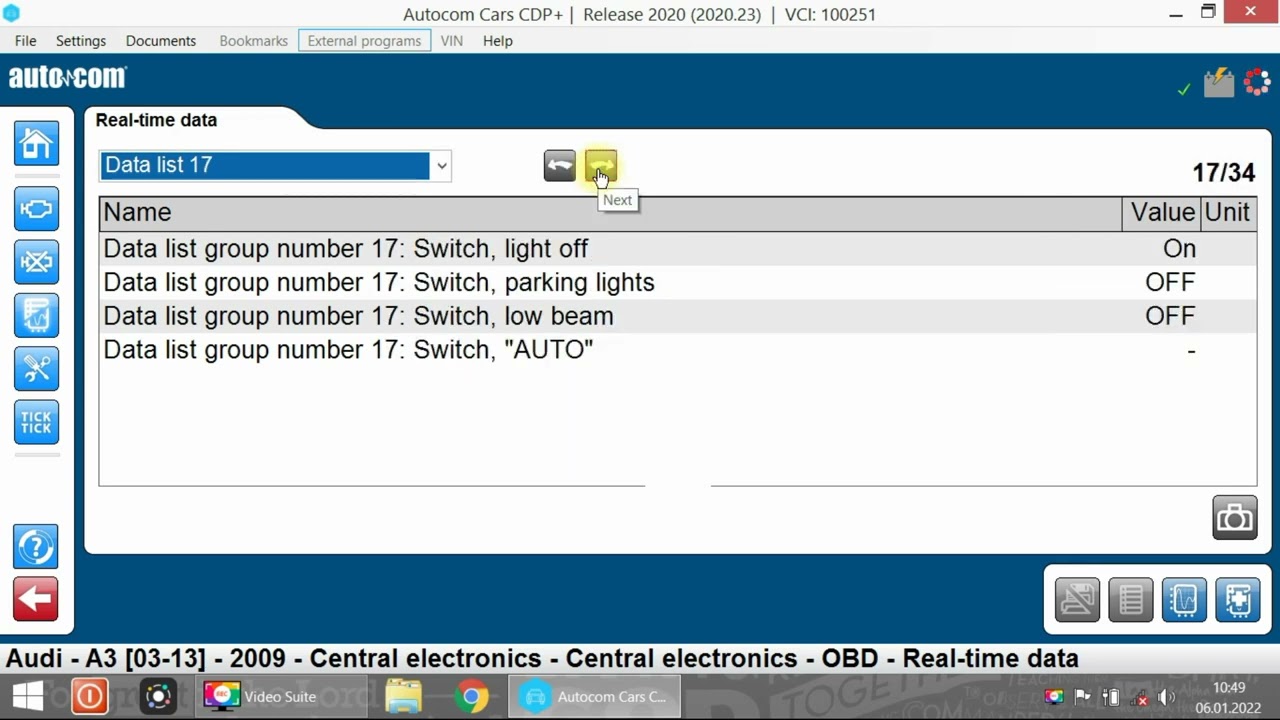Open the File Explorer taskbar icon
The image size is (1280, 720).
coord(403,696)
